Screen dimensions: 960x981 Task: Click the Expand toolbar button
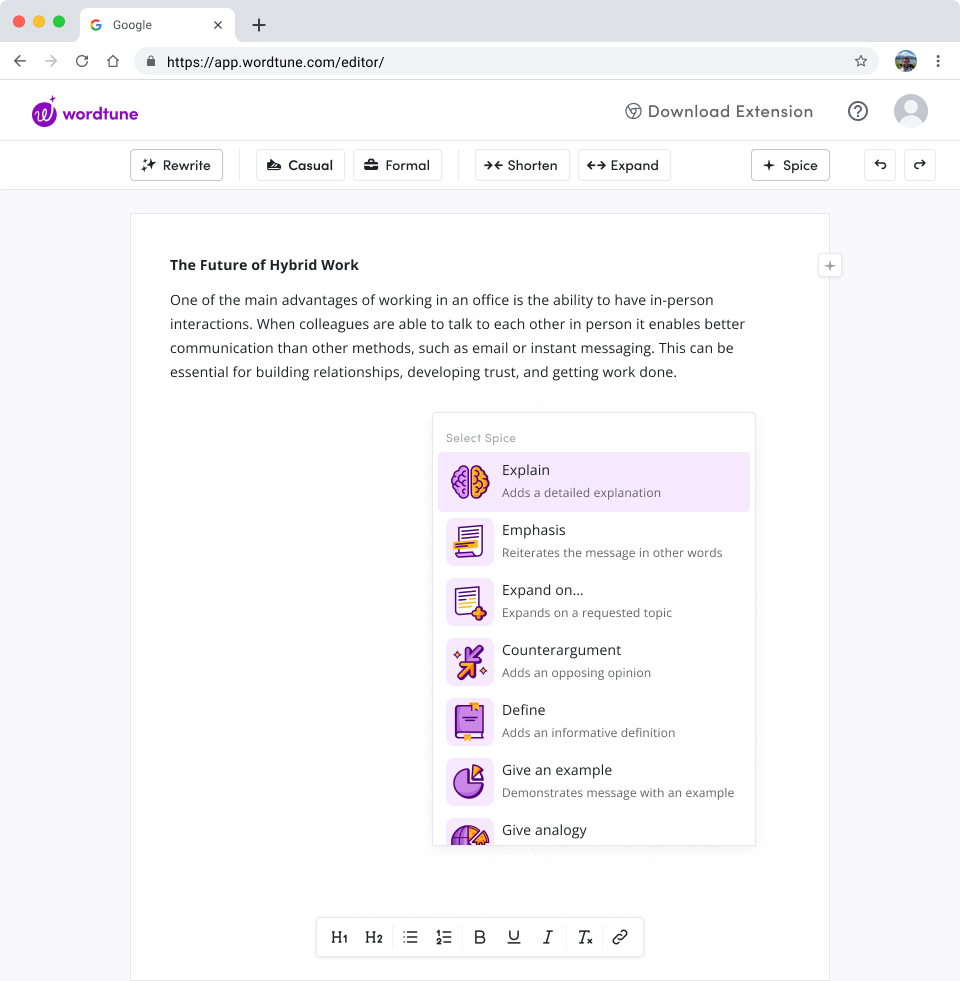pos(625,165)
